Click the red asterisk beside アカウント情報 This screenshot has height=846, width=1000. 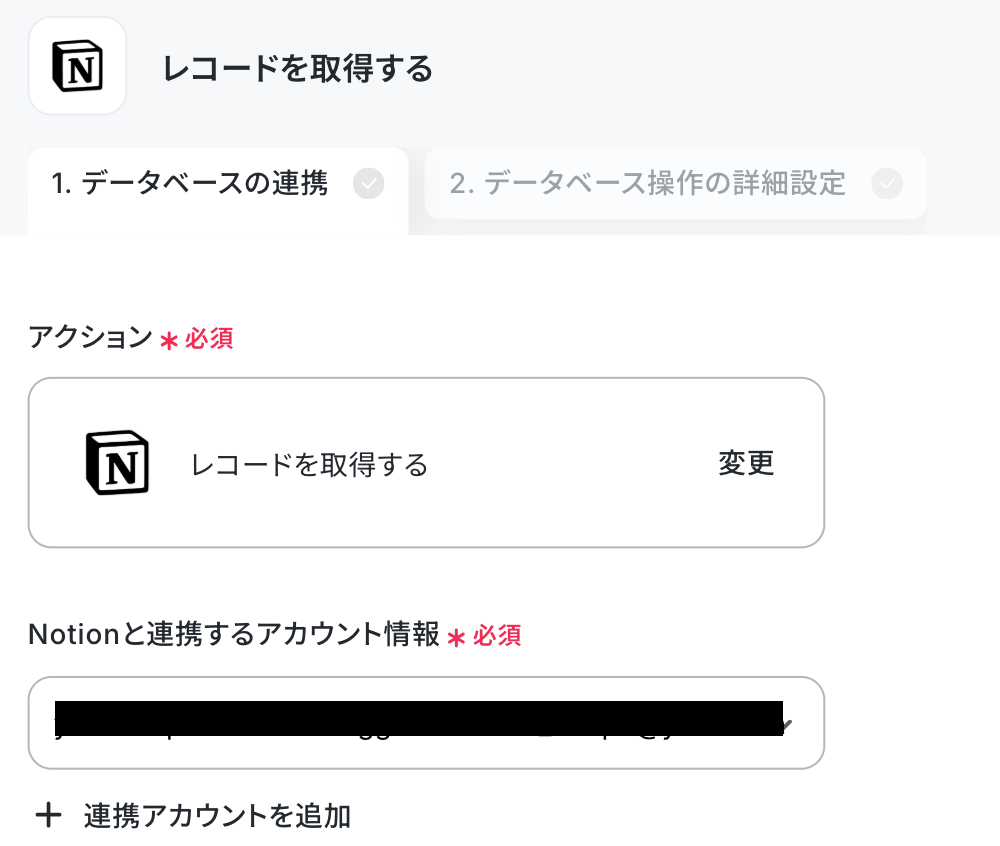457,638
